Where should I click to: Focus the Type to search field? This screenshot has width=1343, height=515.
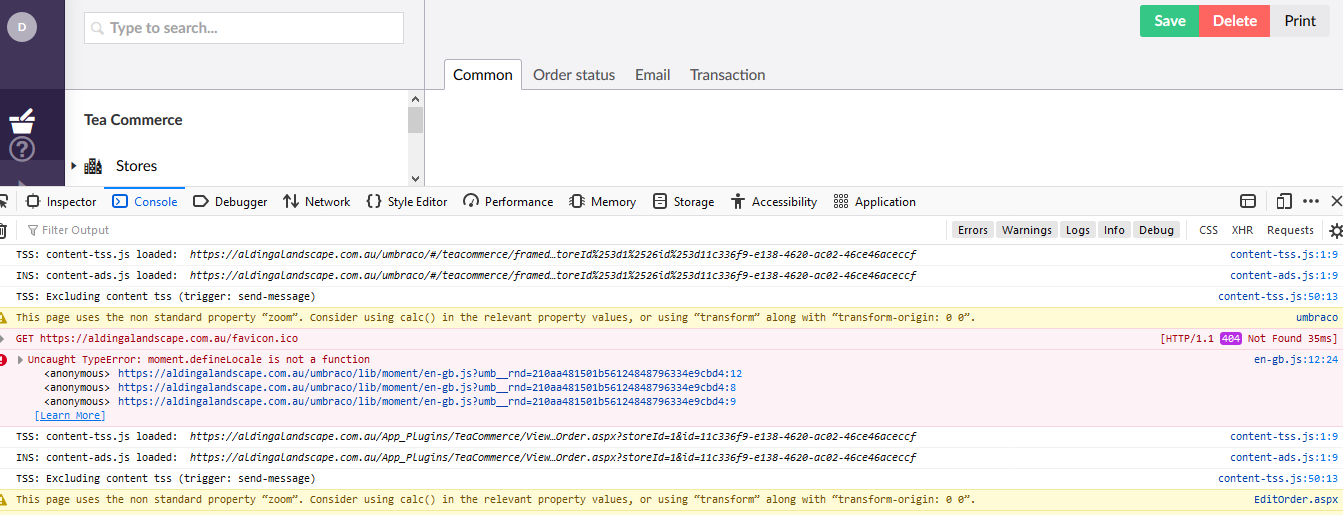click(x=244, y=28)
